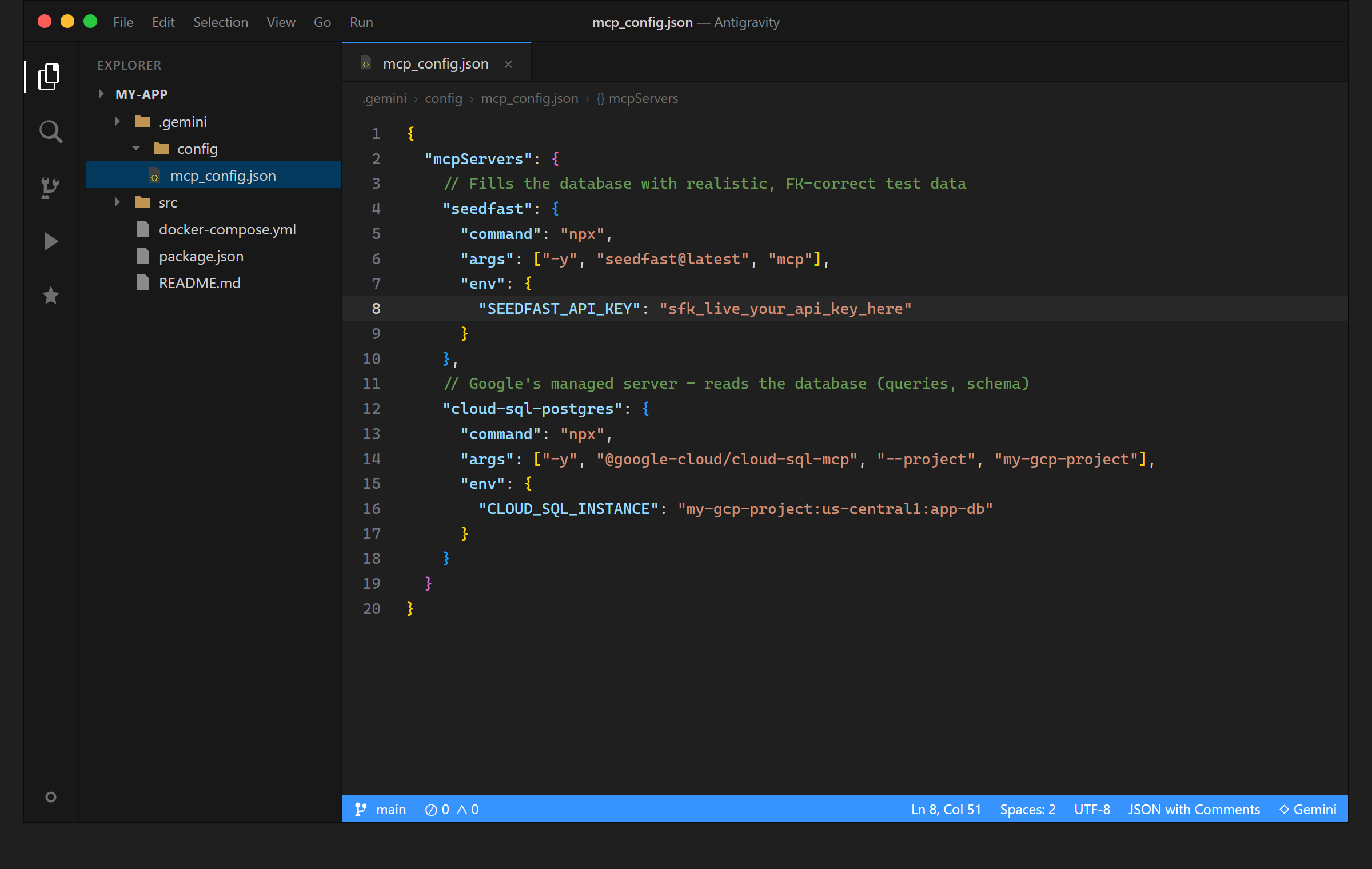Open the View menu
1372x869 pixels.
pyautogui.click(x=281, y=22)
